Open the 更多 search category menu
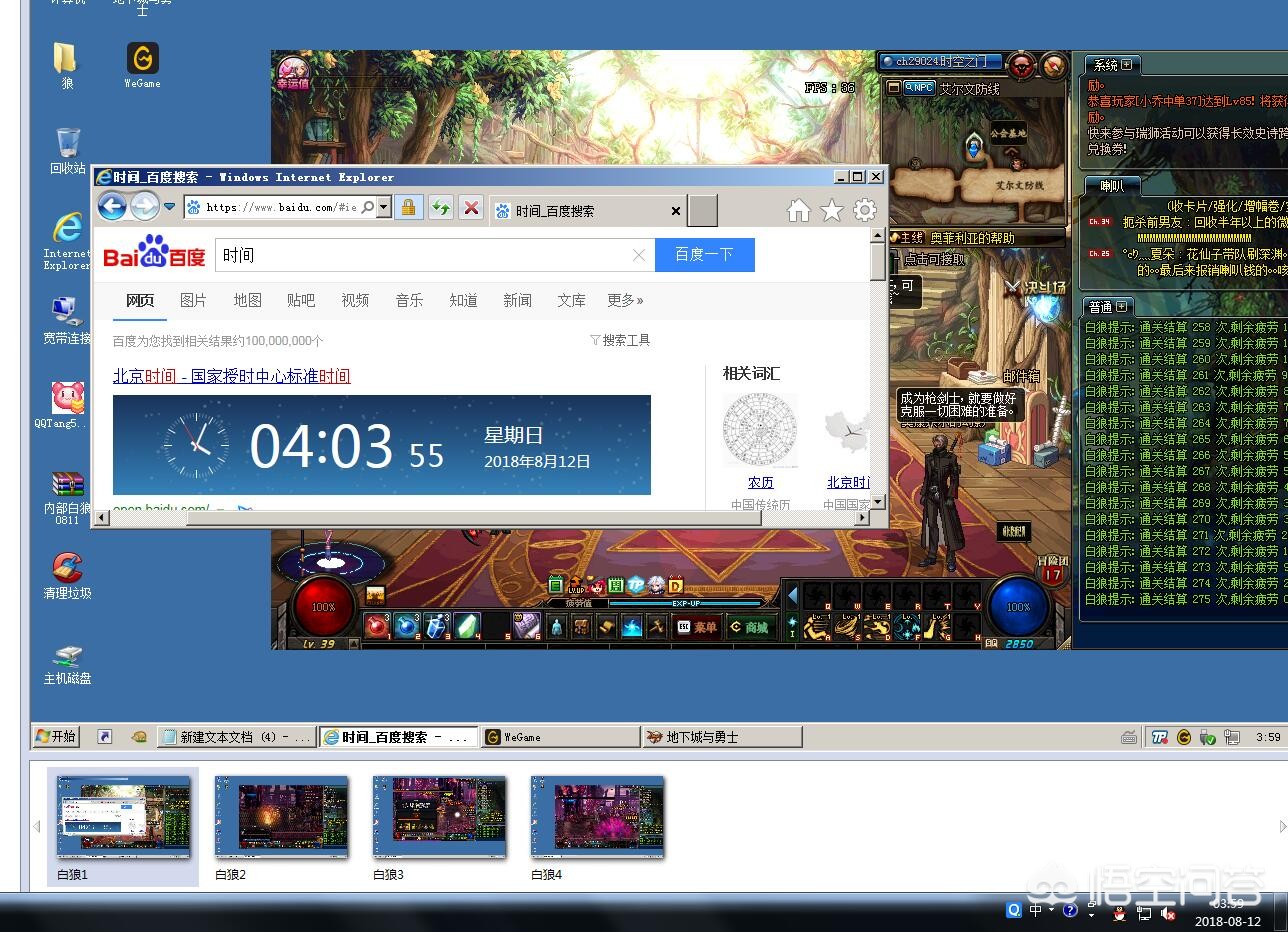The width and height of the screenshot is (1288, 932). pyautogui.click(x=625, y=300)
